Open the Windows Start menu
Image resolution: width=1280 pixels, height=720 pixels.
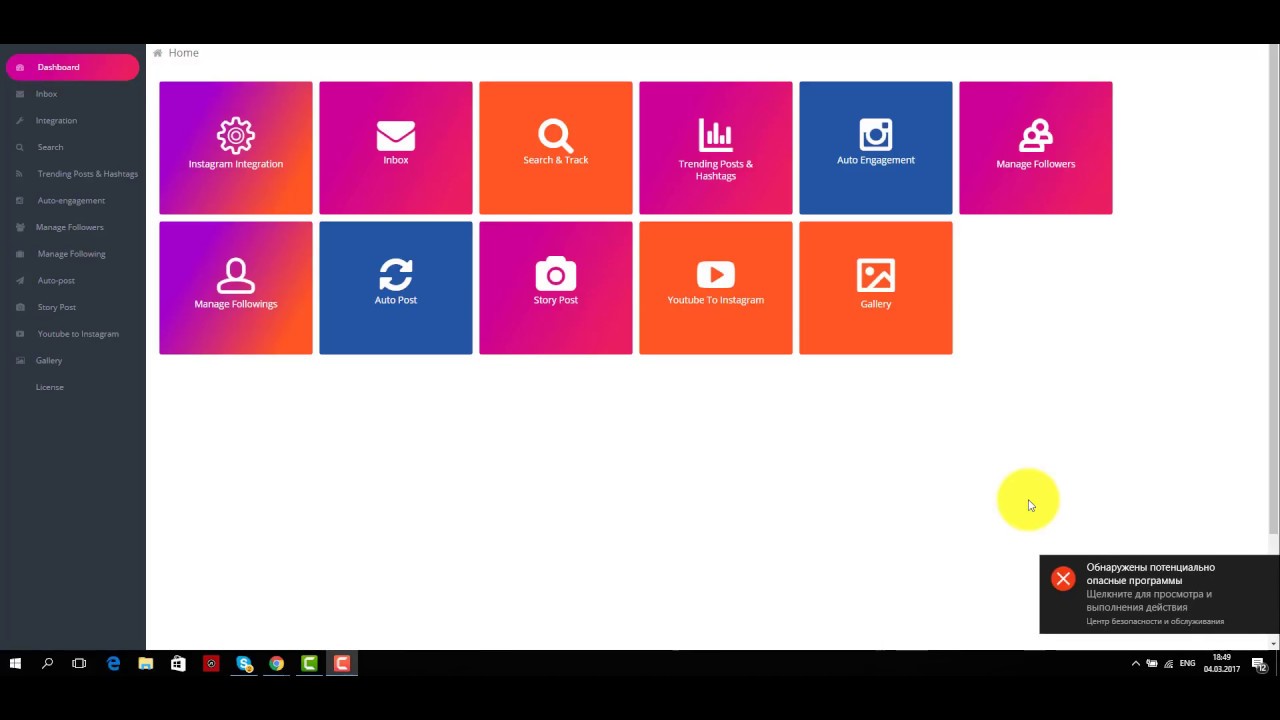[x=15, y=663]
